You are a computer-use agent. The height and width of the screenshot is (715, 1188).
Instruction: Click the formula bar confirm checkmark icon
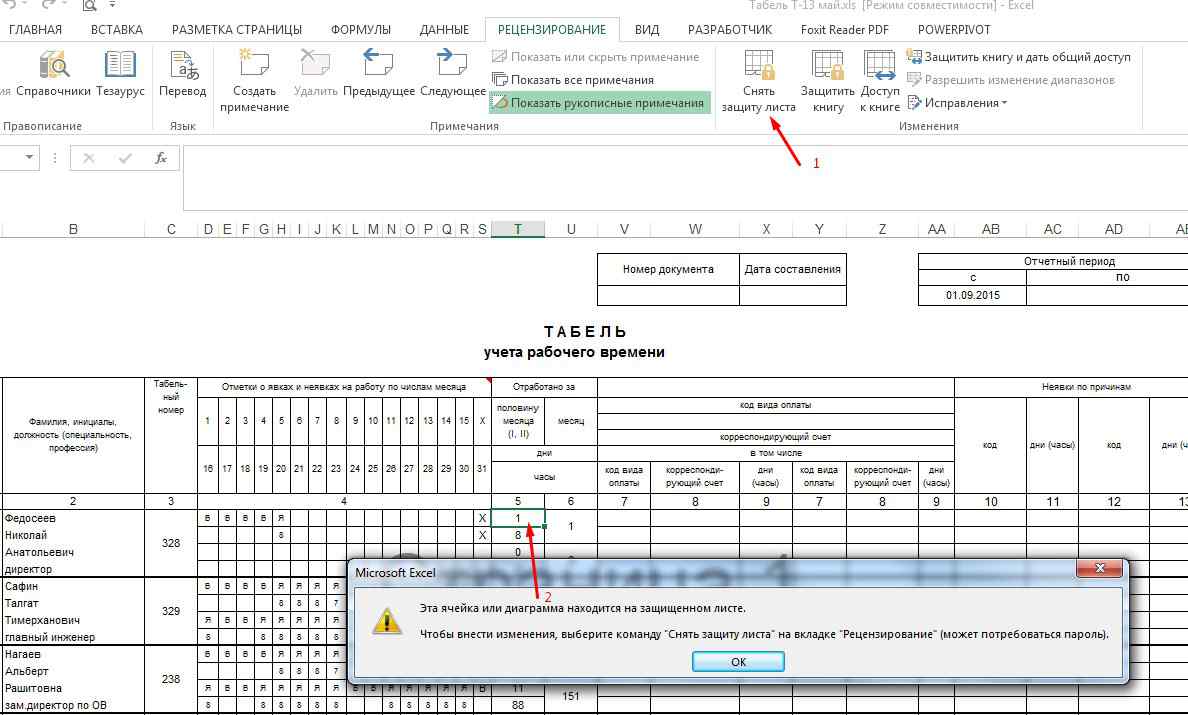point(125,158)
